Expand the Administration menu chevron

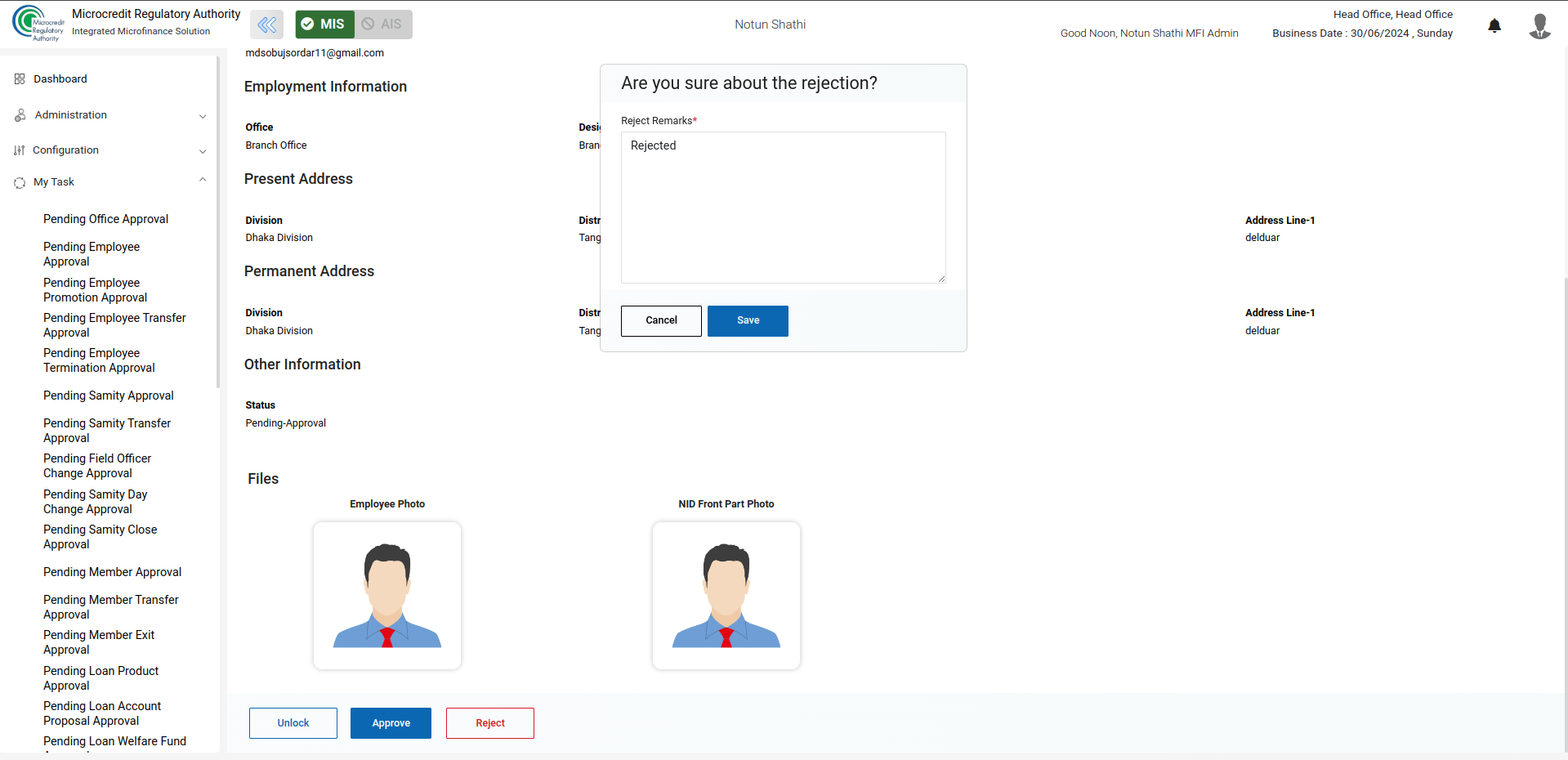(203, 116)
